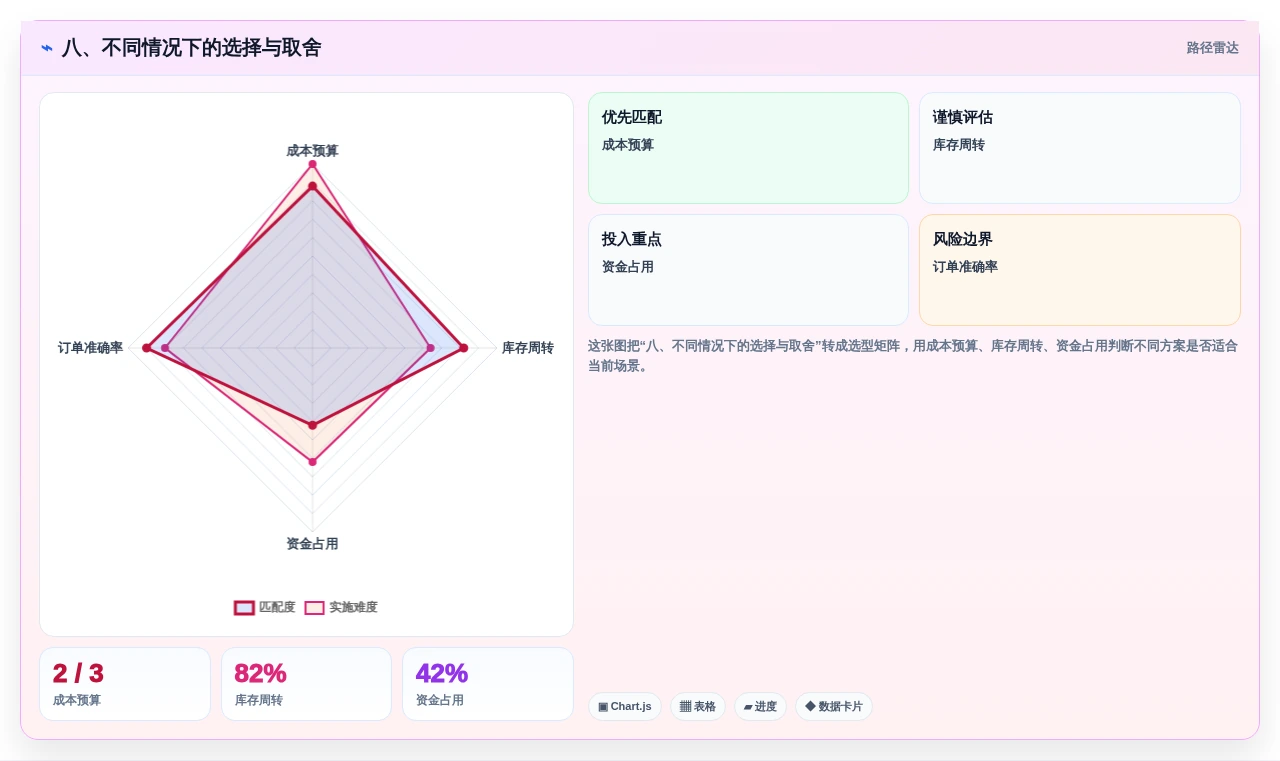Click the 42% 资金占用 stat card
This screenshot has width=1280, height=761.
coord(488,684)
